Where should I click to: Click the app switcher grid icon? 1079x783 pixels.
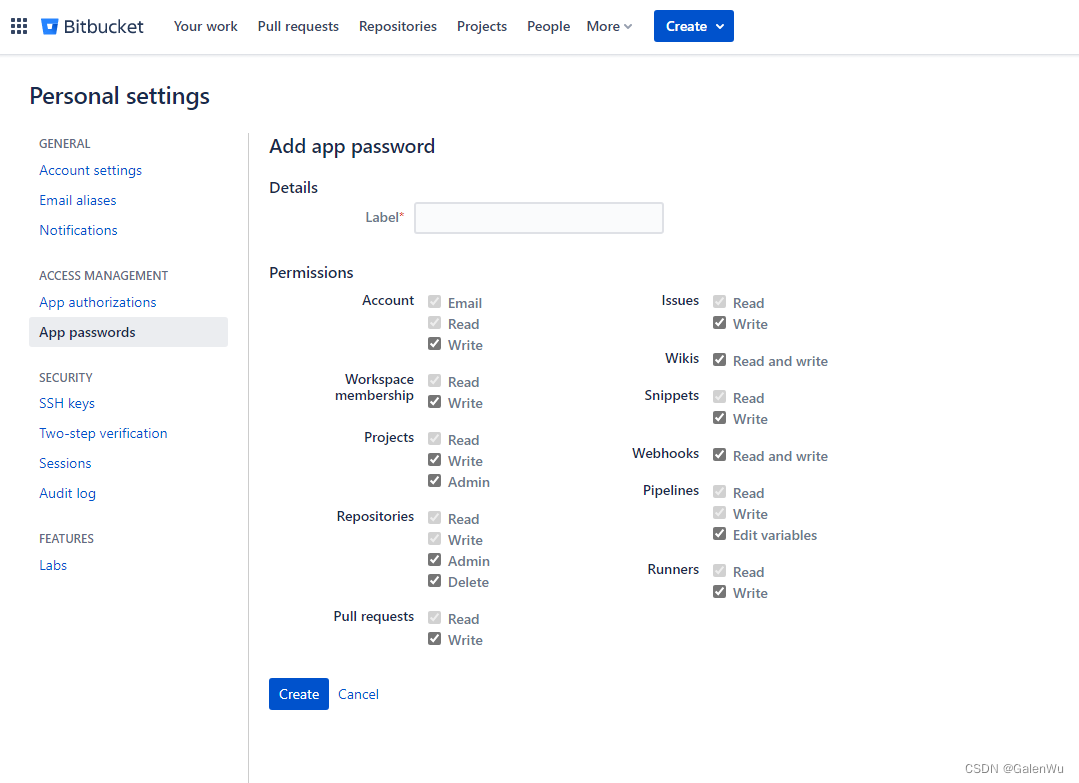coord(18,25)
